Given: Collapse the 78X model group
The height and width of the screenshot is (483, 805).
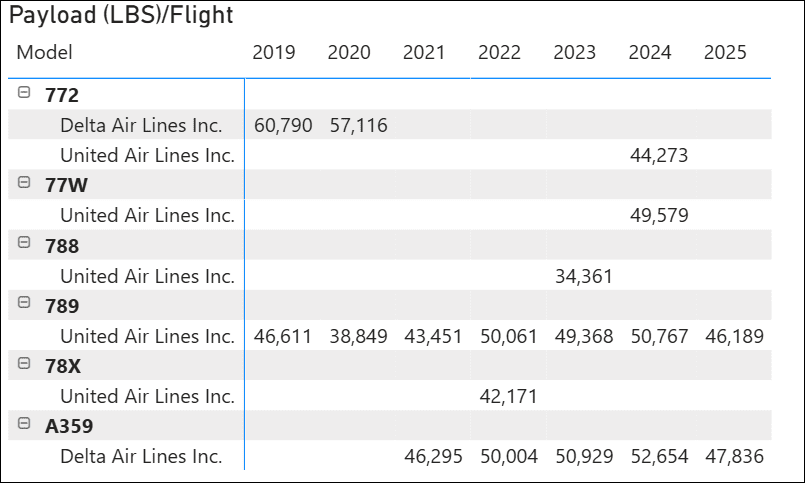Looking at the screenshot, I should [24, 364].
